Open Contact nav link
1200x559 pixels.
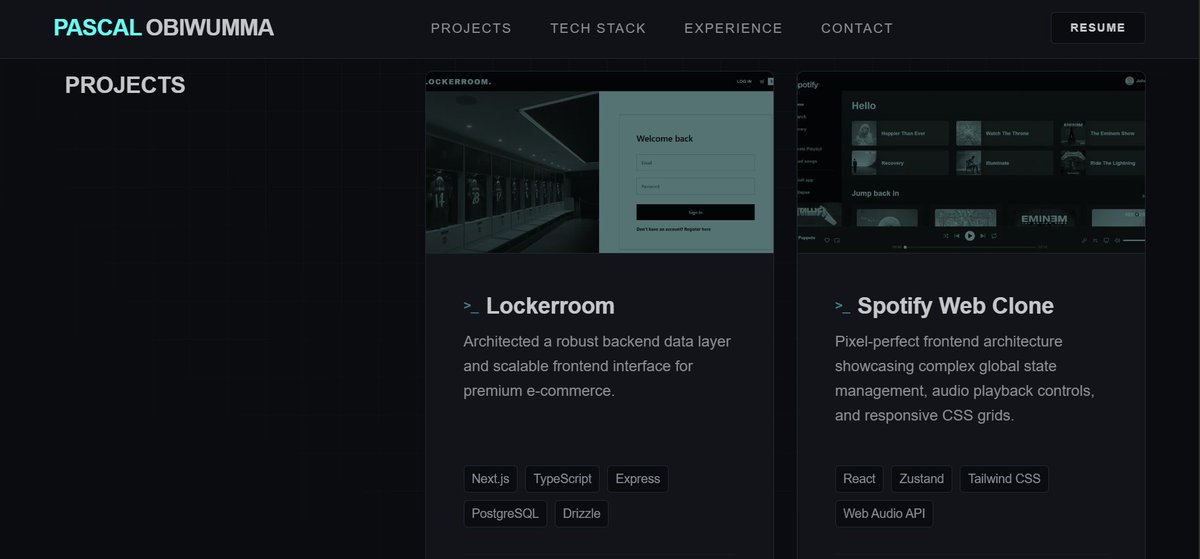coord(857,28)
